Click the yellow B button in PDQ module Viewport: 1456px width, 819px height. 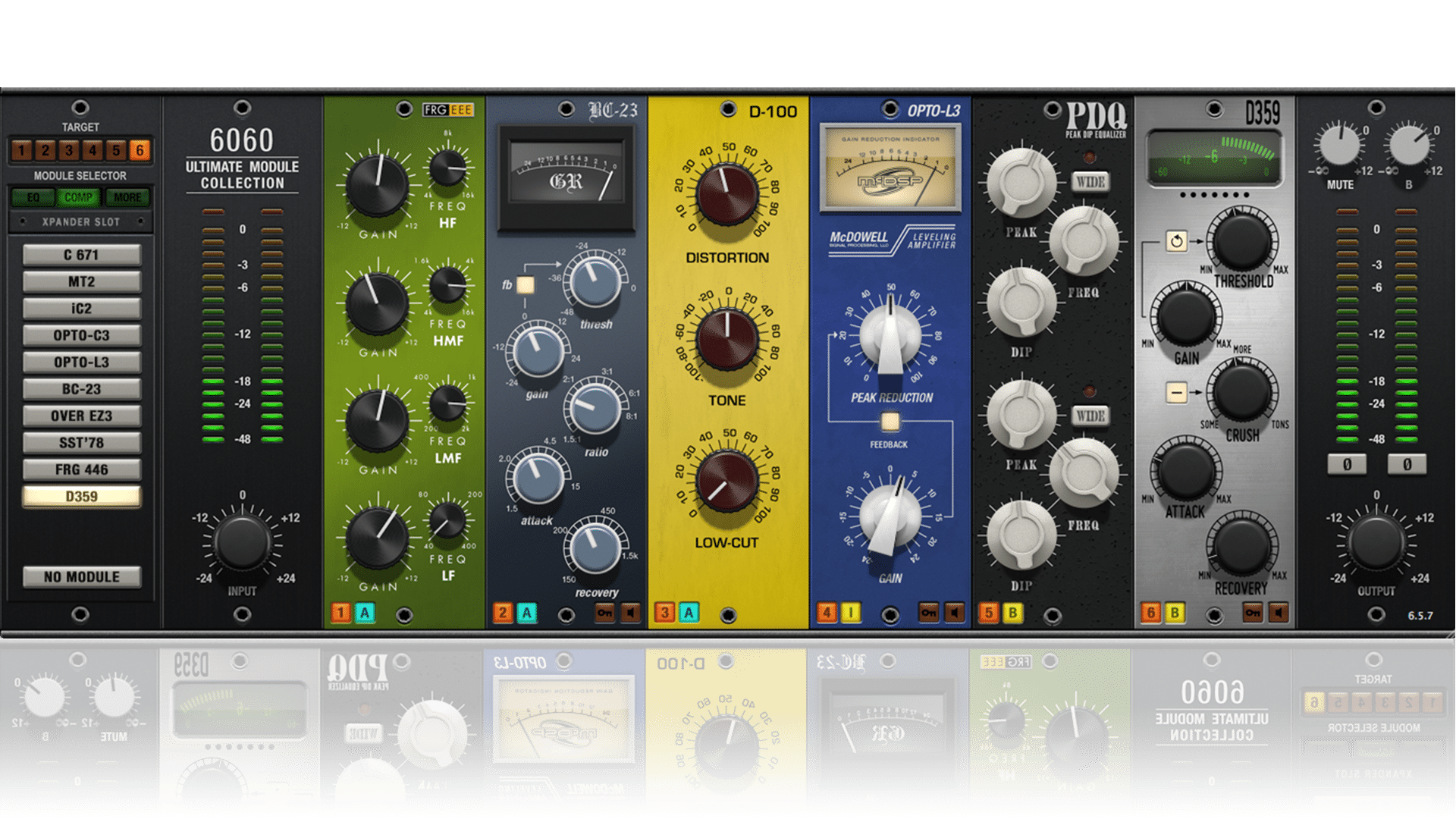(x=1012, y=613)
